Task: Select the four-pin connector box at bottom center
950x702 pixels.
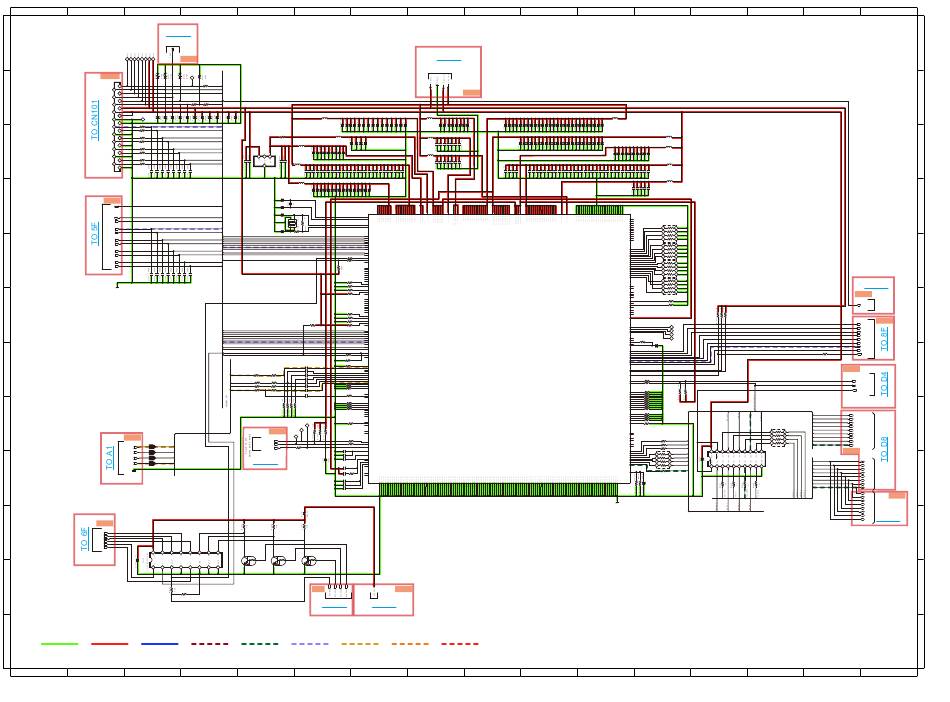Action: [331, 600]
